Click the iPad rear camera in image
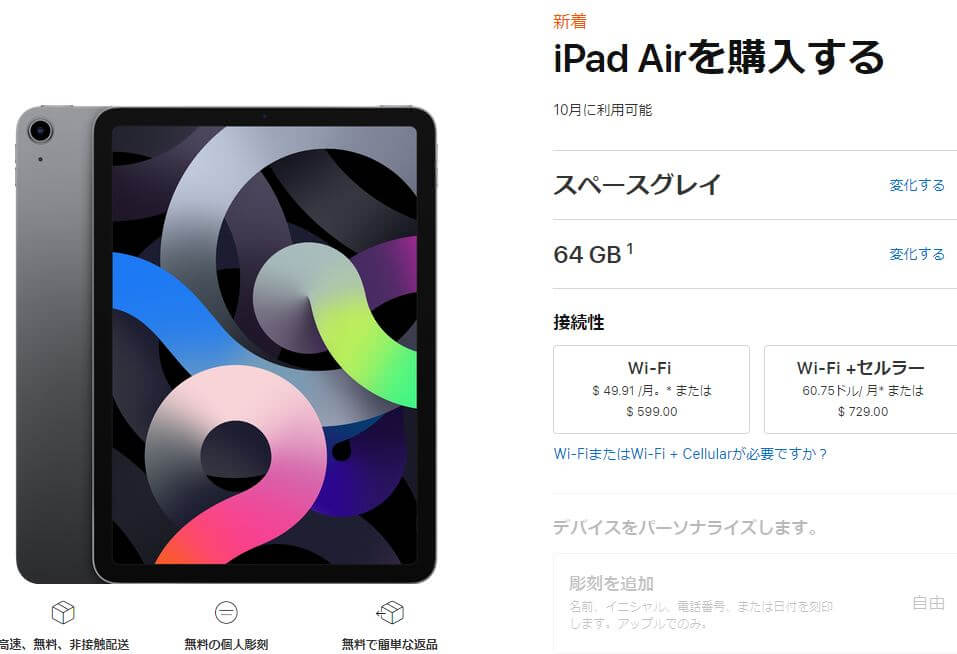957x654 pixels. pyautogui.click(x=40, y=130)
